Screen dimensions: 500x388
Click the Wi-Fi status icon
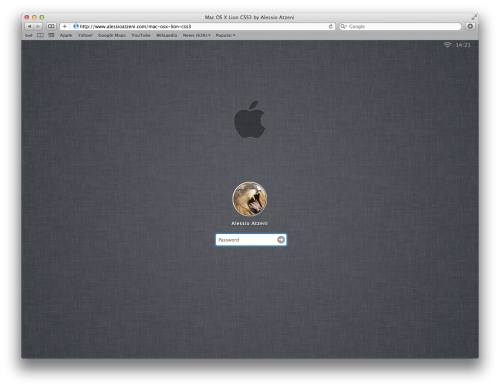point(447,45)
